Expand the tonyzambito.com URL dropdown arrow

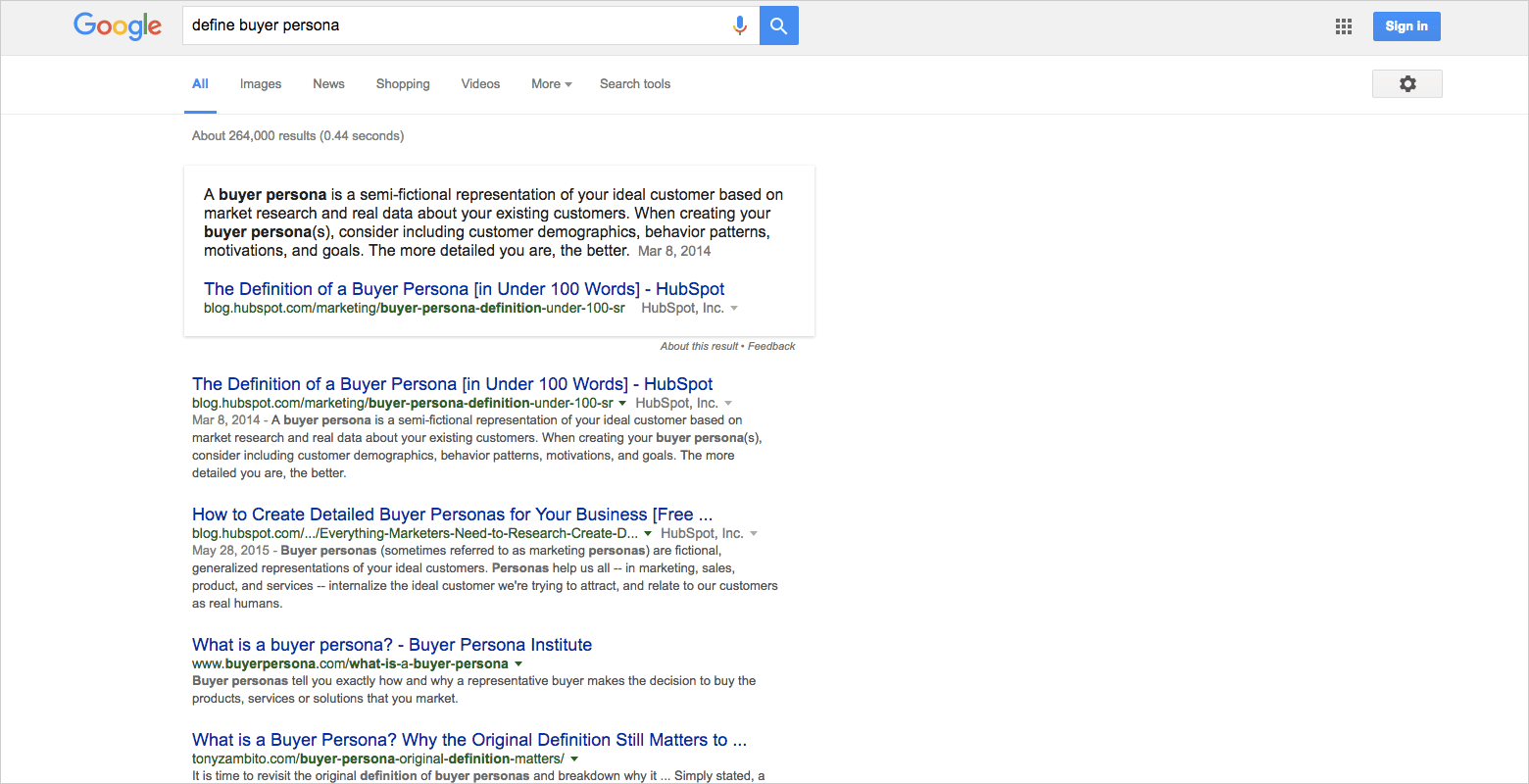pos(575,758)
